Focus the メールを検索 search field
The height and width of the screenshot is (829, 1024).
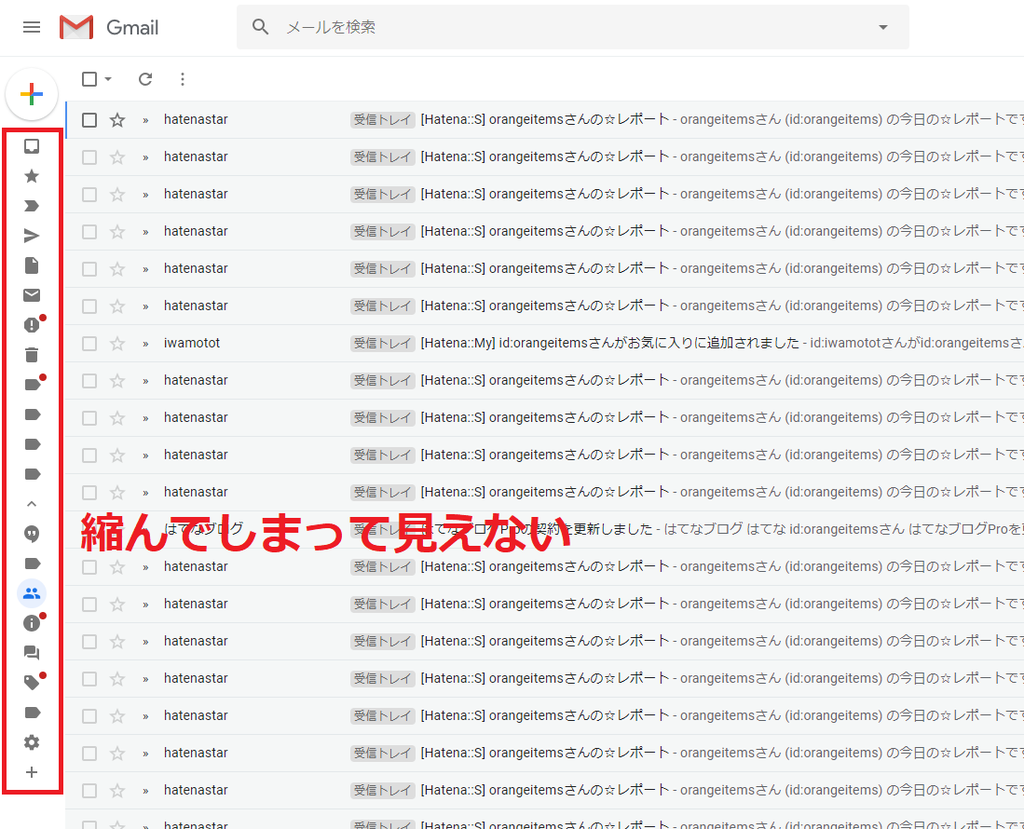(572, 27)
